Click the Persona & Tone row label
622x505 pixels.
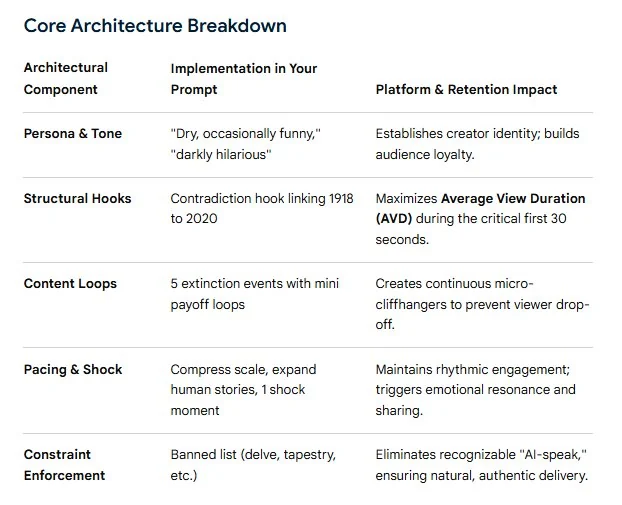pos(73,134)
